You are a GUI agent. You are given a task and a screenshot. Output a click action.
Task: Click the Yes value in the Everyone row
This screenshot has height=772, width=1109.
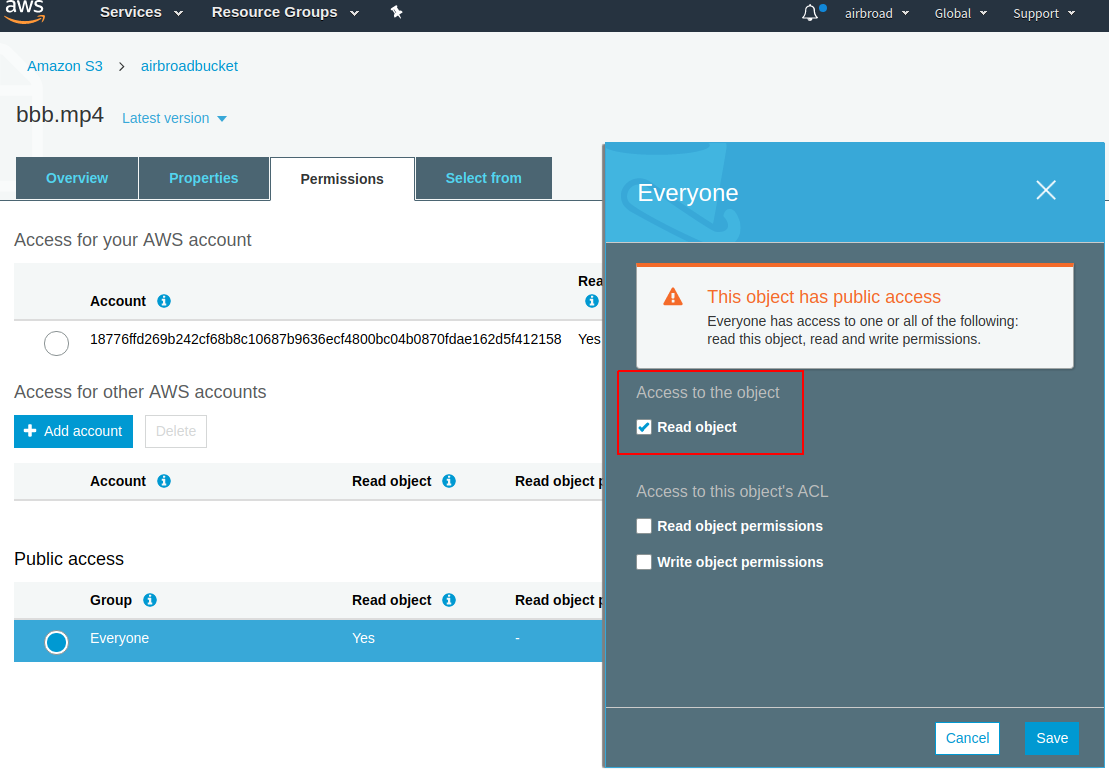[x=364, y=638]
